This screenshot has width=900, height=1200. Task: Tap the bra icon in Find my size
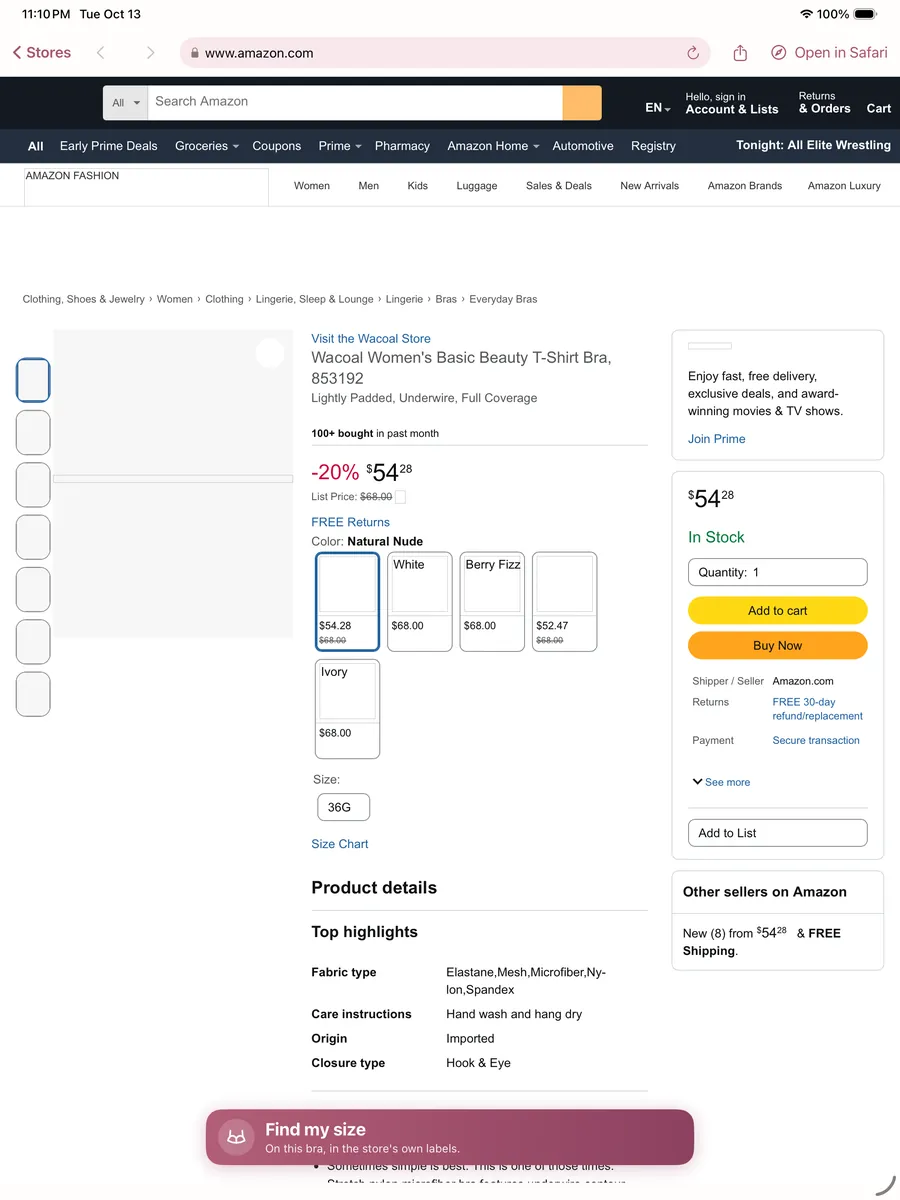tap(237, 1137)
